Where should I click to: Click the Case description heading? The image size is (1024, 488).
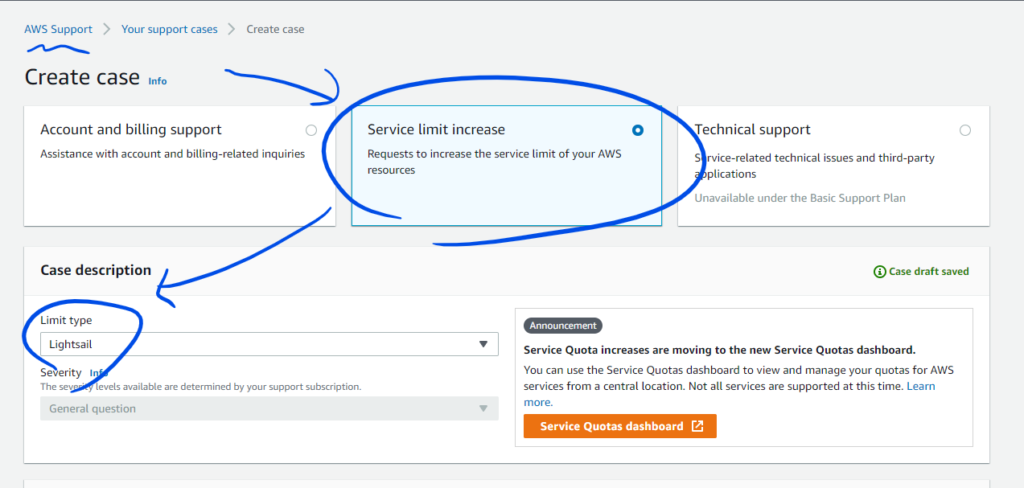click(x=96, y=270)
